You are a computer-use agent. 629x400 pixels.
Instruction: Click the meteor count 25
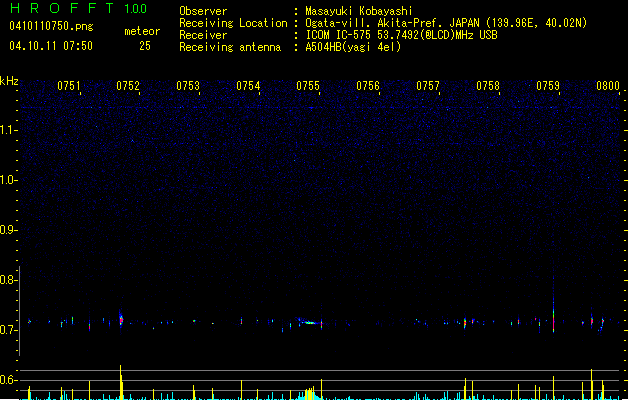click(x=145, y=46)
